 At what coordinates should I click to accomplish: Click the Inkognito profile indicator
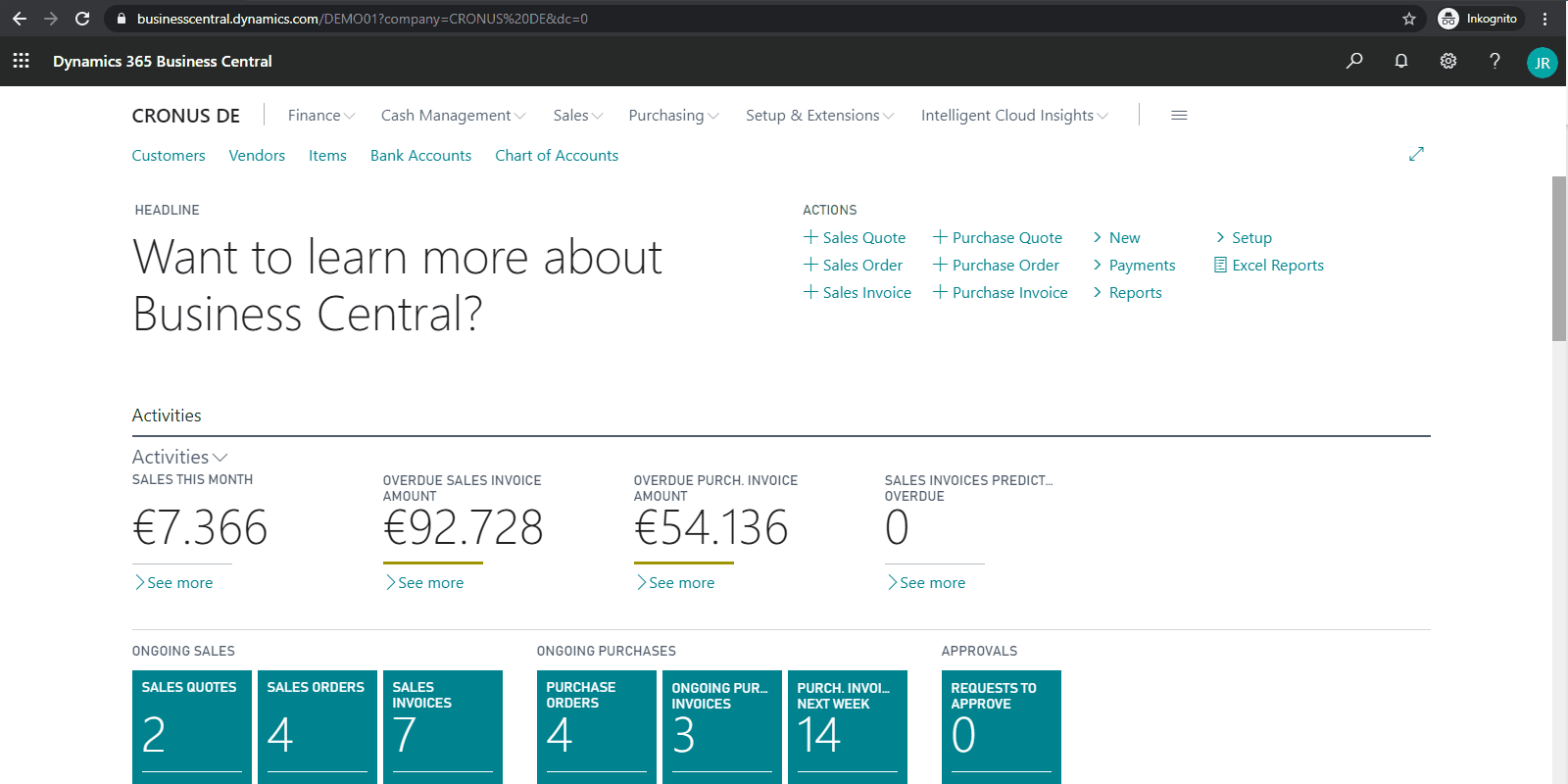(1480, 19)
